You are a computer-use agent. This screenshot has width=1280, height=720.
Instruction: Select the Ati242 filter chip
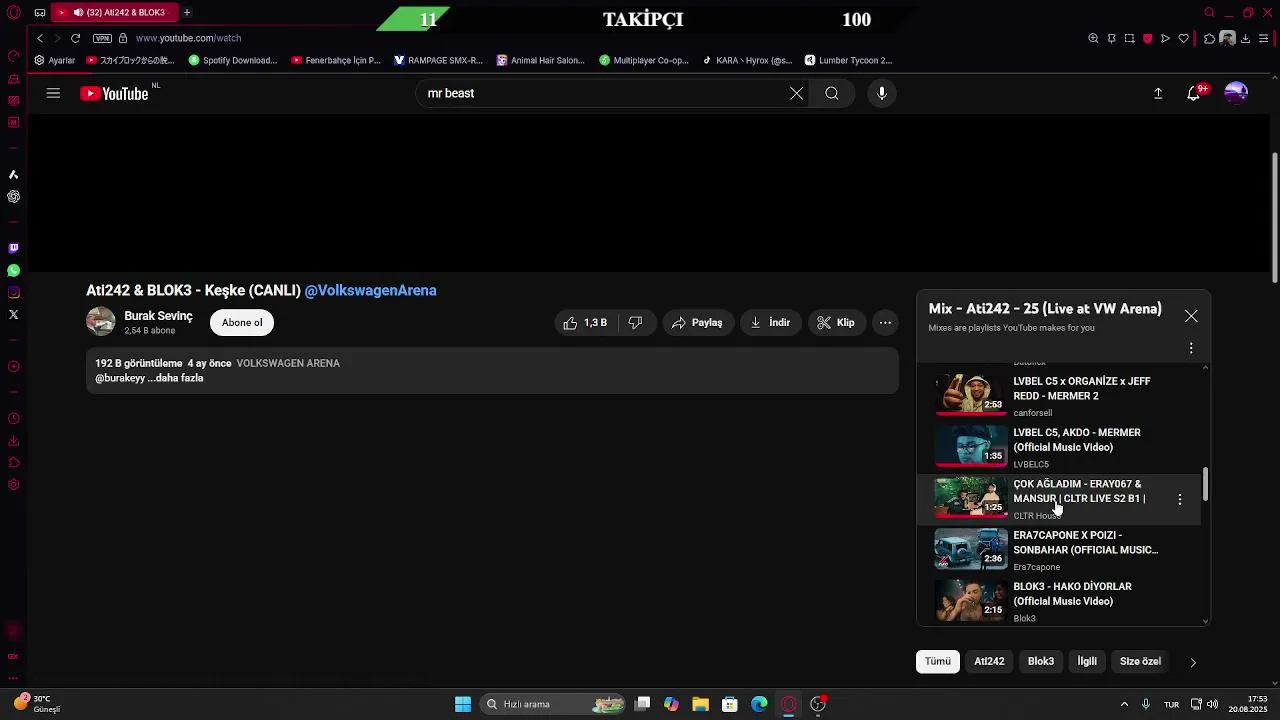click(989, 661)
